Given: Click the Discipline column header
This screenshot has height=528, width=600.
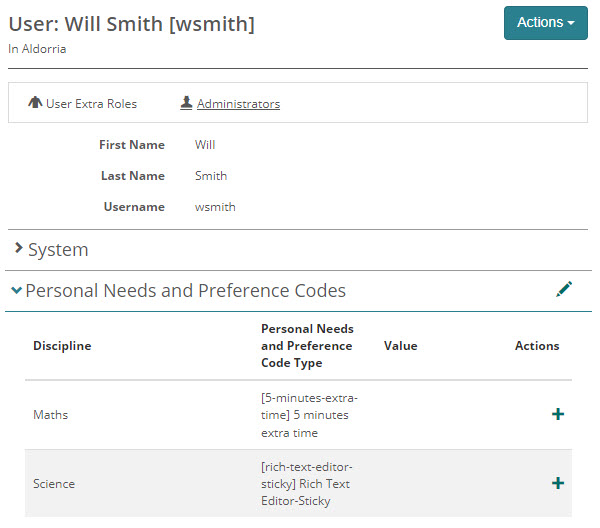Looking at the screenshot, I should click(62, 346).
